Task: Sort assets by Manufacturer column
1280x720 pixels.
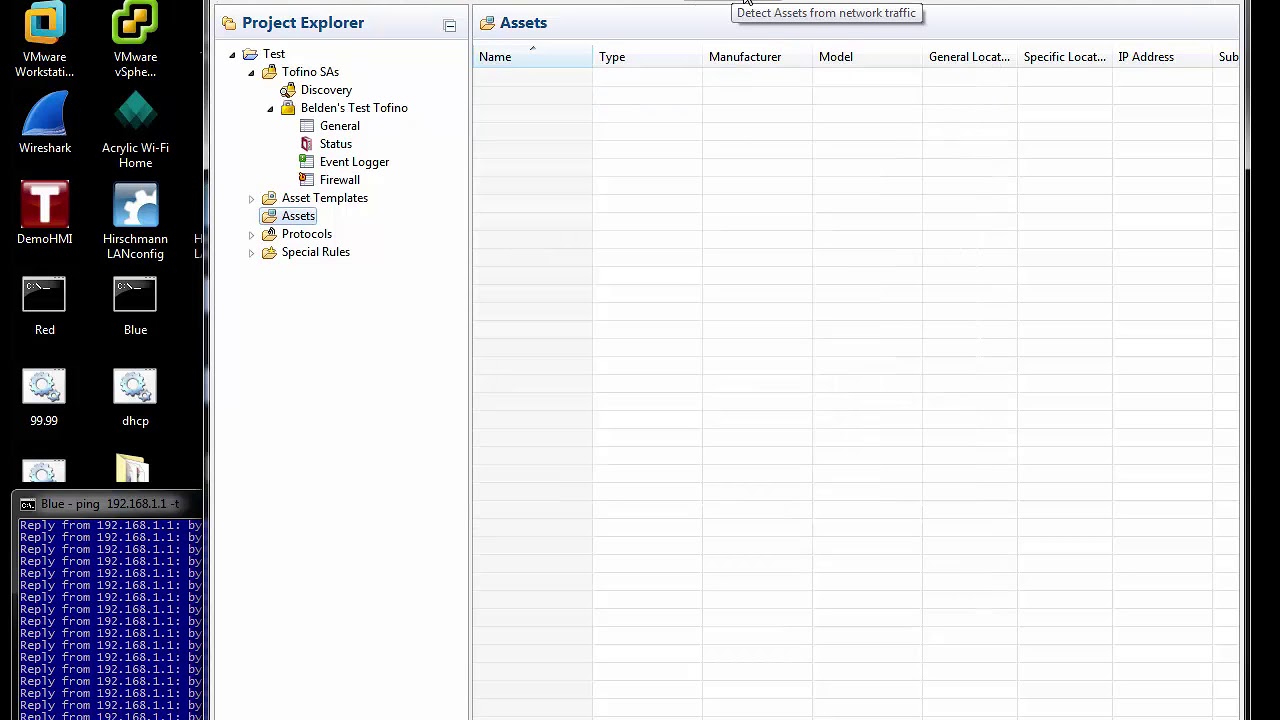Action: tap(757, 57)
